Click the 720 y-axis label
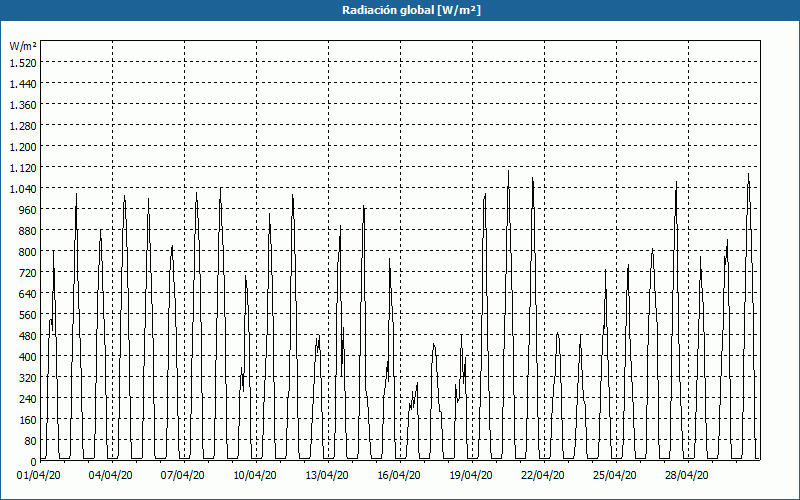Screen dimensions: 800x500 28,273
